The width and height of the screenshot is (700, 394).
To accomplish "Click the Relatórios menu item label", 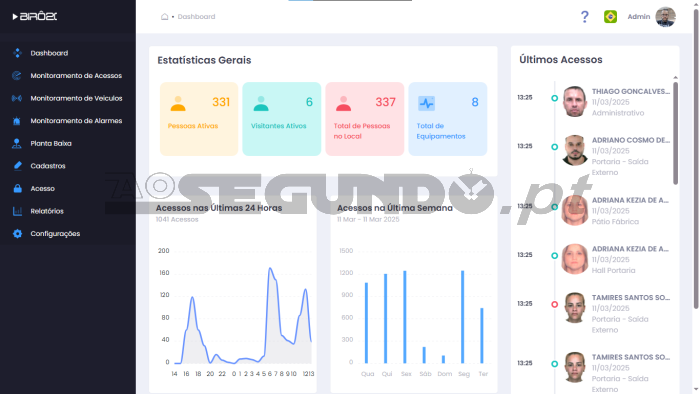I will point(47,211).
